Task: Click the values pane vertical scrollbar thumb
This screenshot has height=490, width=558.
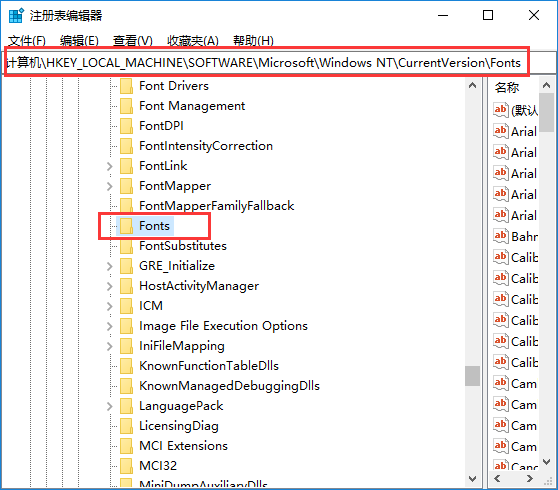Action: pos(547,112)
